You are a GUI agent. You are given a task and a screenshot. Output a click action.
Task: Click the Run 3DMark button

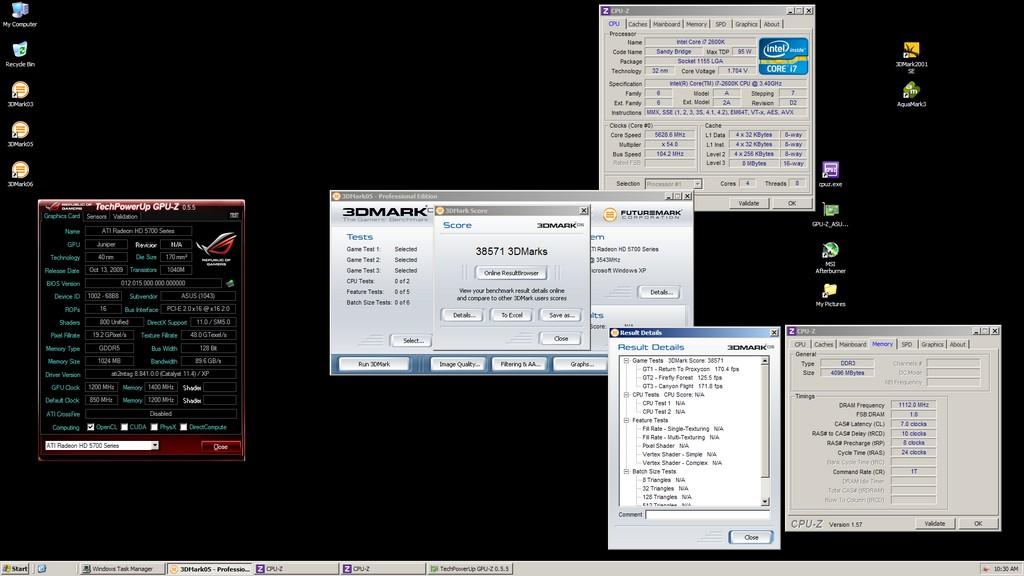[x=374, y=364]
